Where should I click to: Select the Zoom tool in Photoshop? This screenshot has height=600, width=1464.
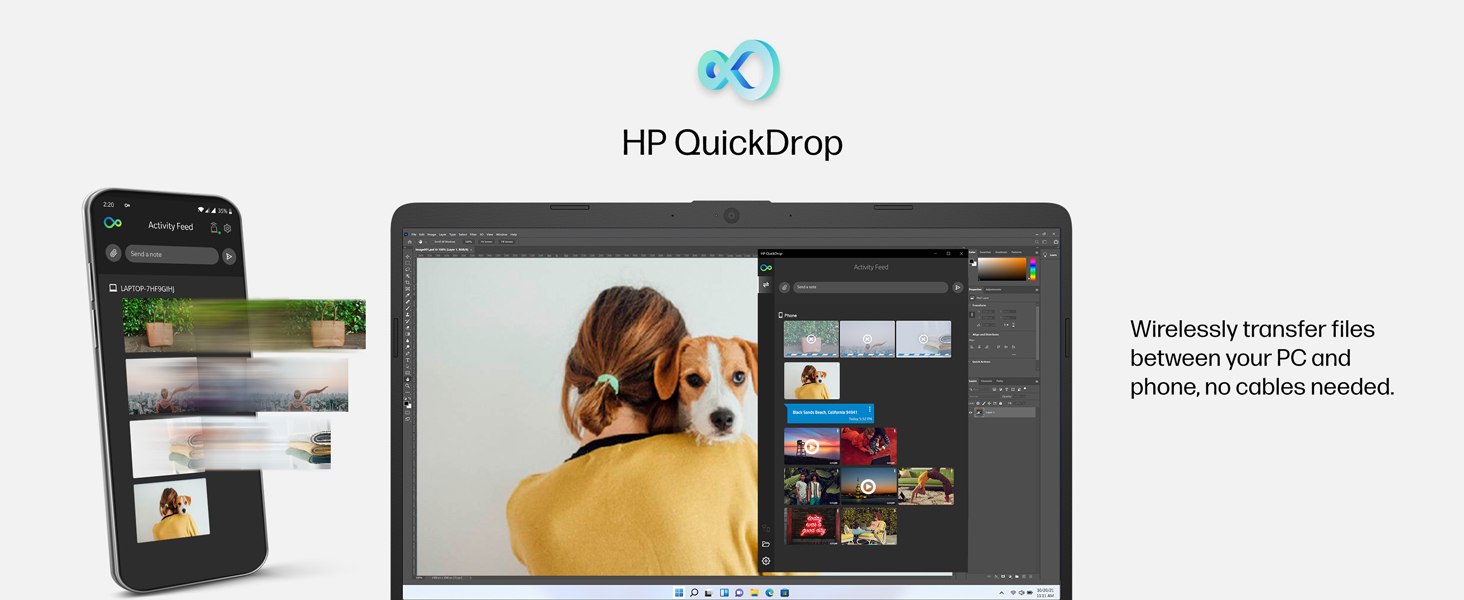(x=408, y=387)
